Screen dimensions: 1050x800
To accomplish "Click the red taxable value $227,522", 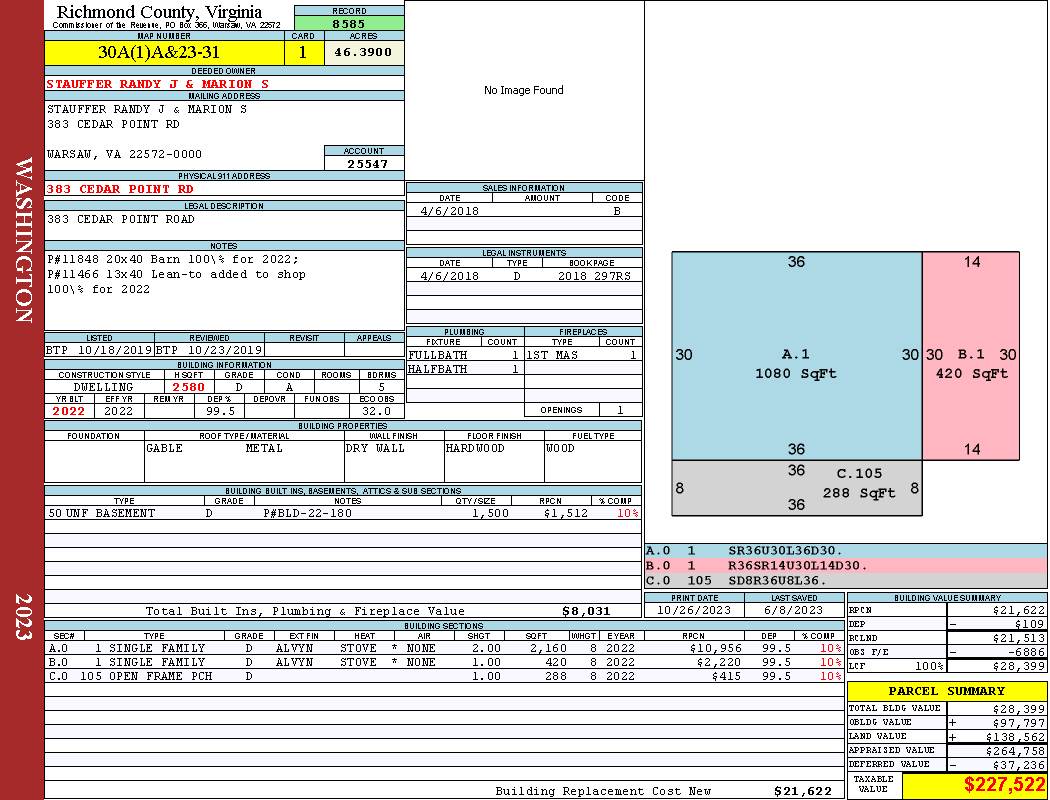I will tap(975, 785).
